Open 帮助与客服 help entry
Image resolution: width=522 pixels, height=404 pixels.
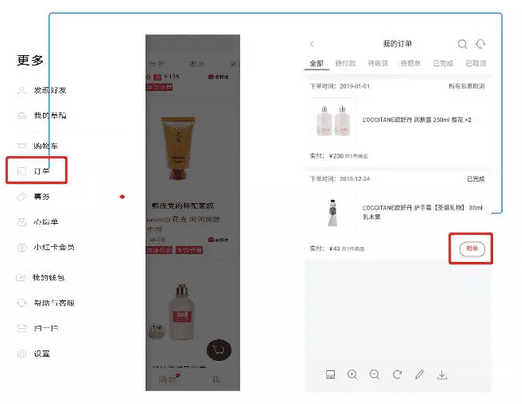pyautogui.click(x=46, y=303)
